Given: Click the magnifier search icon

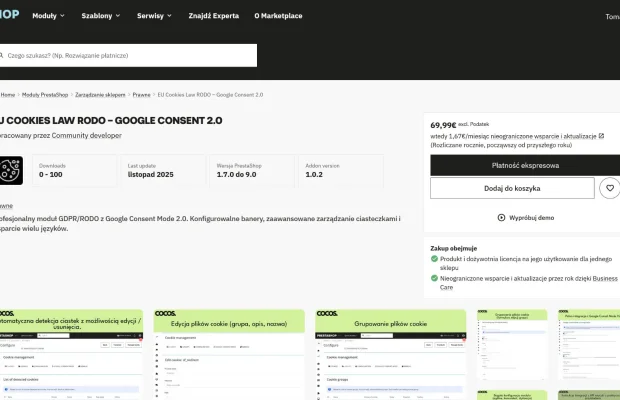Looking at the screenshot, I should 2,55.
